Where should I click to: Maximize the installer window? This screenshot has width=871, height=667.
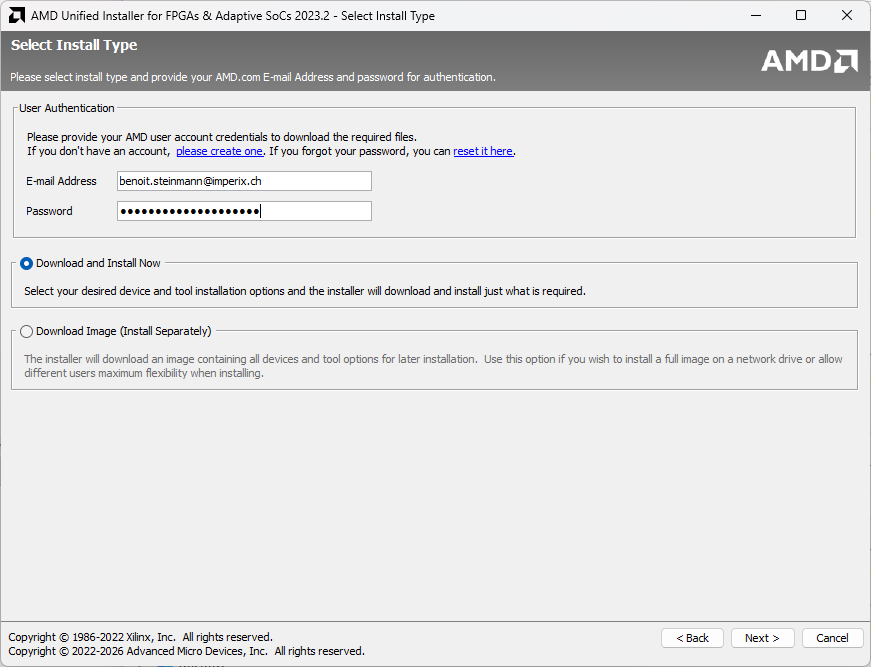tap(801, 16)
